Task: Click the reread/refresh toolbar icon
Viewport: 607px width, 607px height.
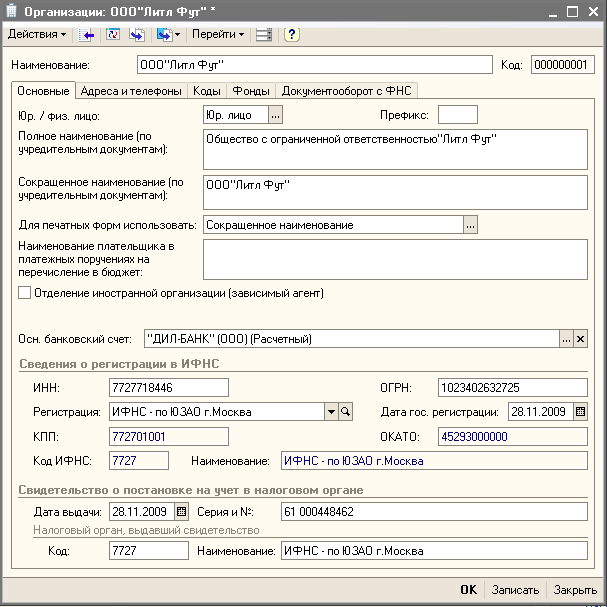Action: pyautogui.click(x=112, y=34)
